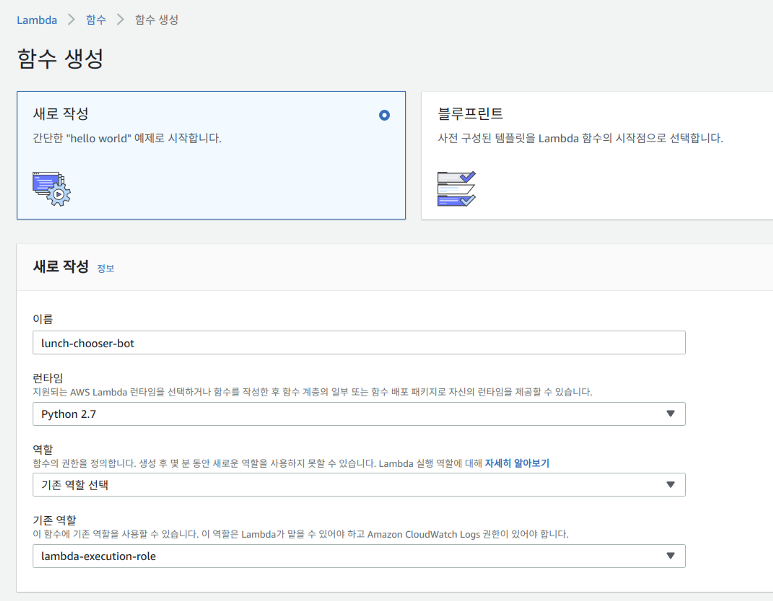The image size is (773, 601).
Task: Go to Lambda in the breadcrumb
Action: (36, 20)
